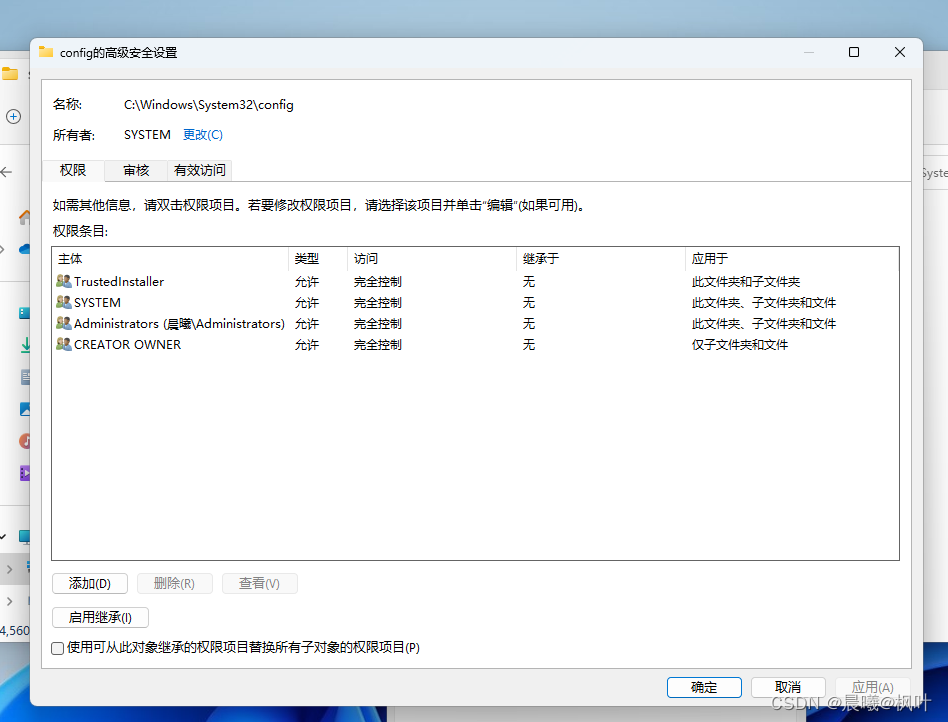
Task: Confirm with the 确定 button
Action: click(704, 688)
